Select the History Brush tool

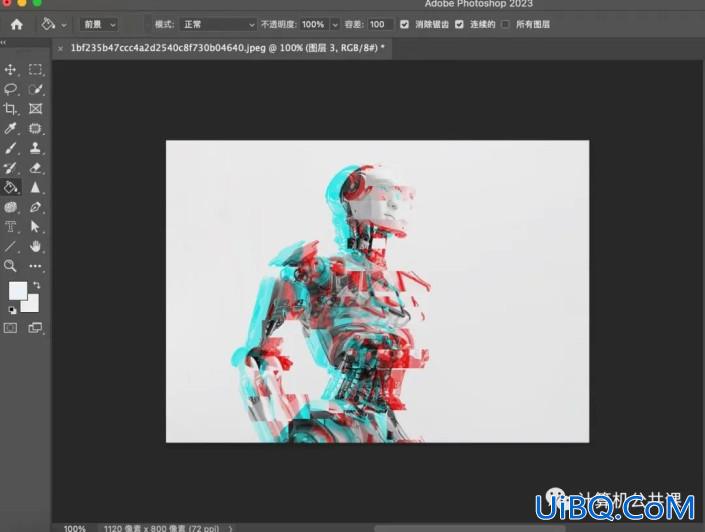10,168
